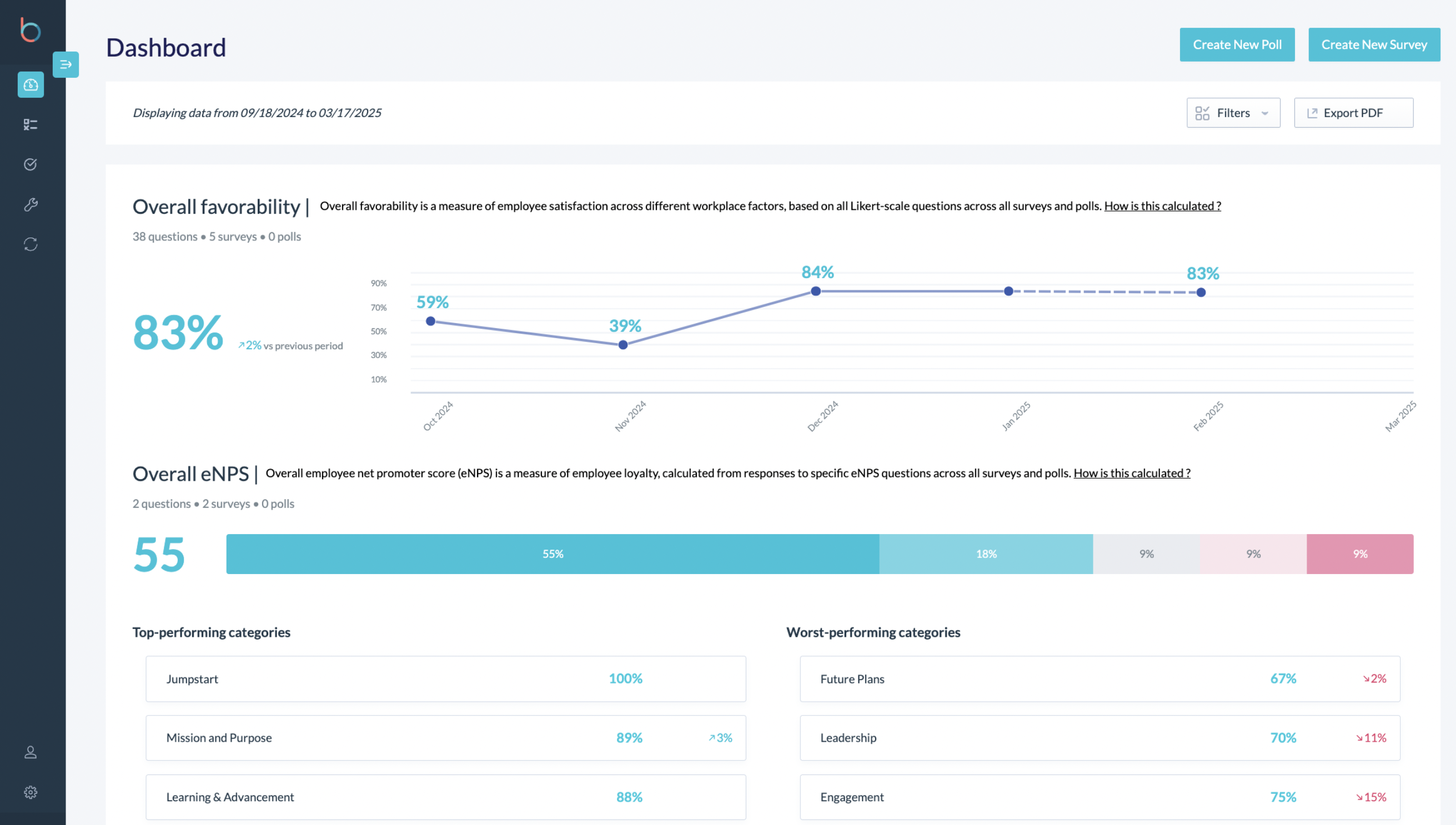The height and width of the screenshot is (825, 1456).
Task: Click '38 questions • 5 surveys • 0 polls'
Action: (x=217, y=237)
